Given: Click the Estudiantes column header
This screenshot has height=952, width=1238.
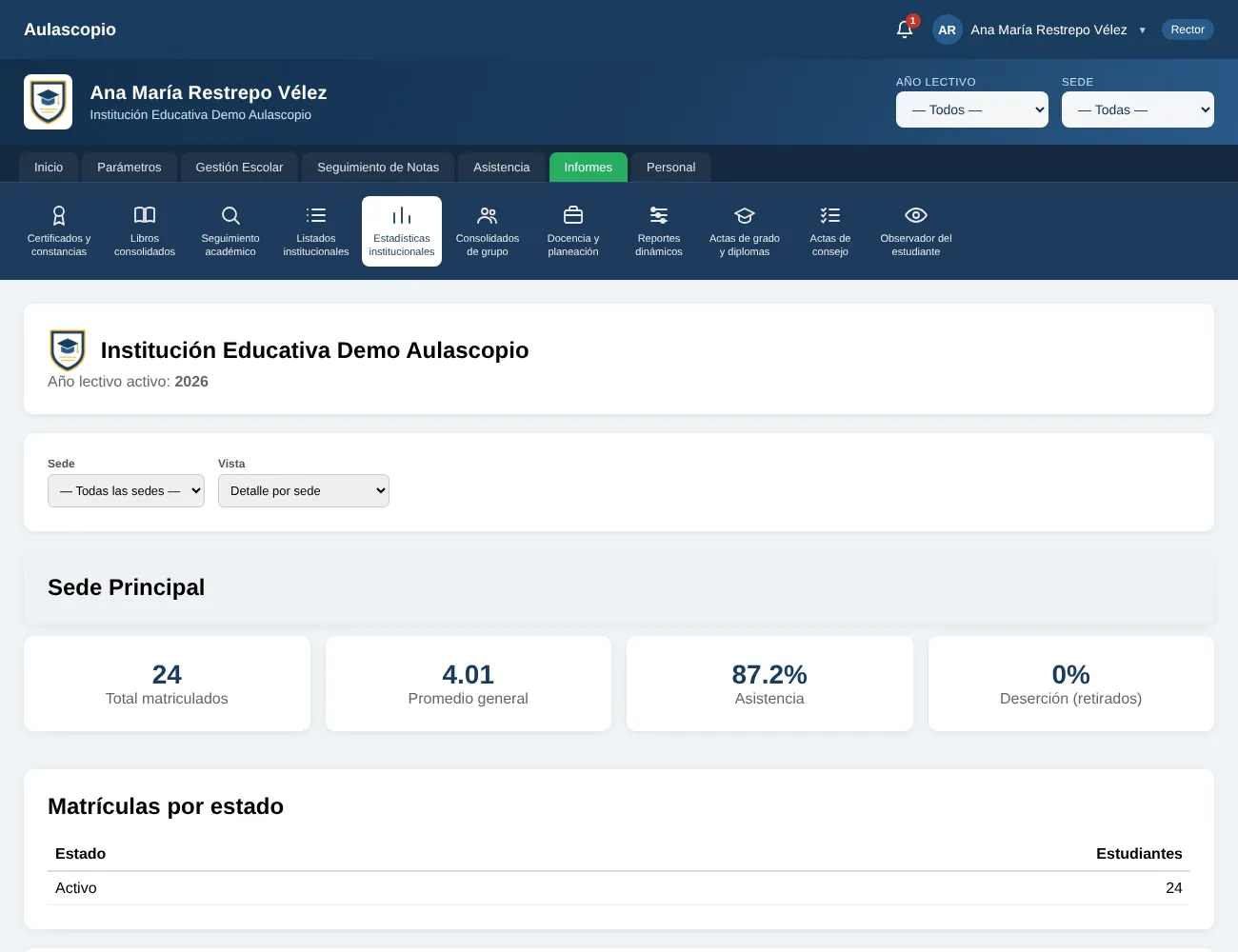Looking at the screenshot, I should click(1139, 854).
